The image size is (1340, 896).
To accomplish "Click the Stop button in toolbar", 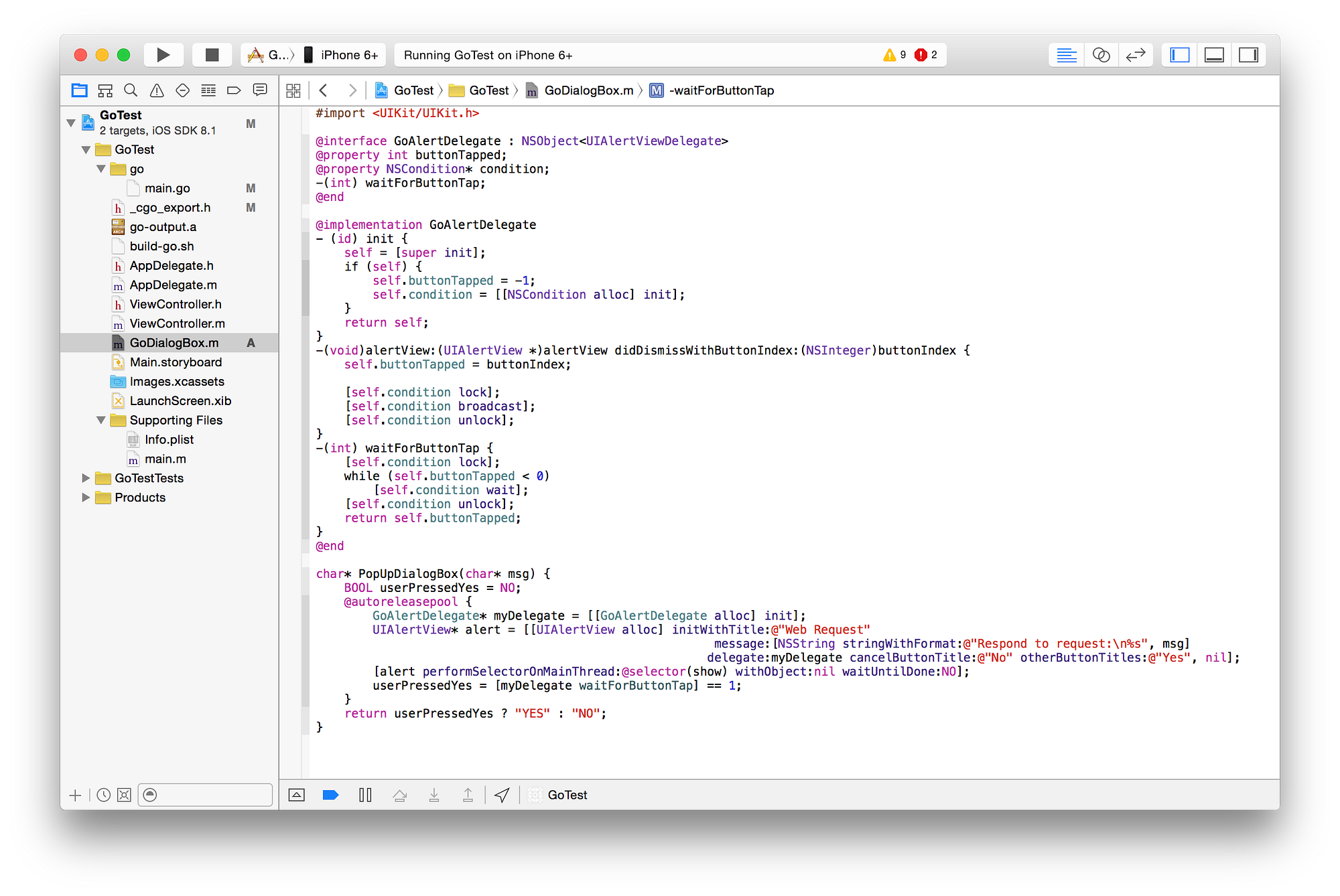I will tap(212, 55).
